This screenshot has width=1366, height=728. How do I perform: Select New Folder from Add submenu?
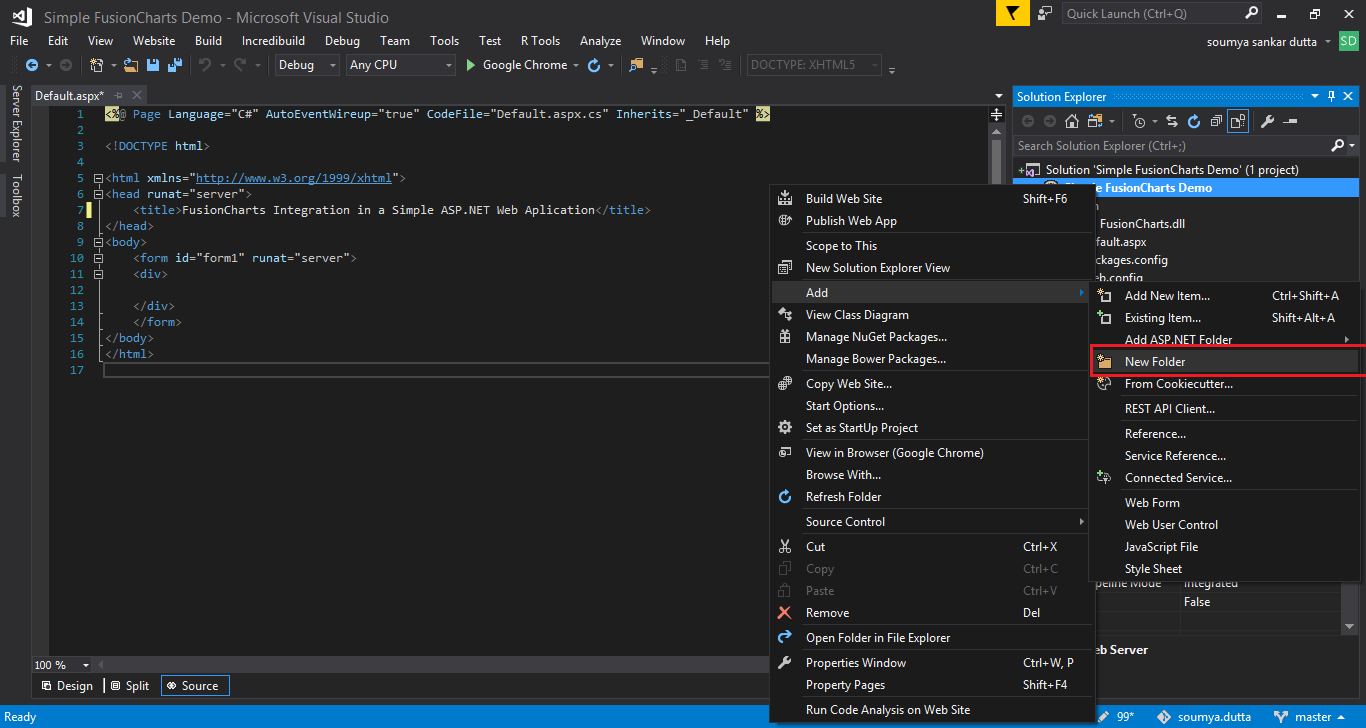click(1154, 362)
